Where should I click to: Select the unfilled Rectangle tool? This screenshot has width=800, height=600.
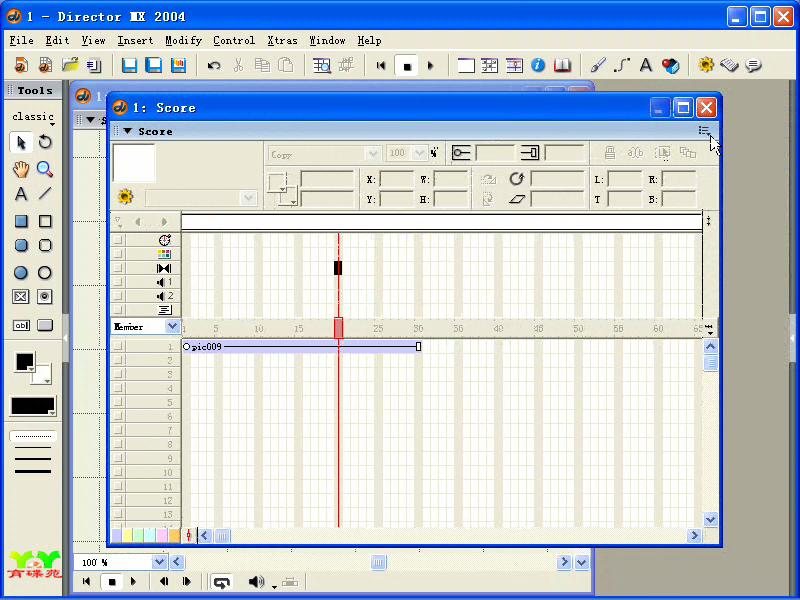(x=45, y=221)
